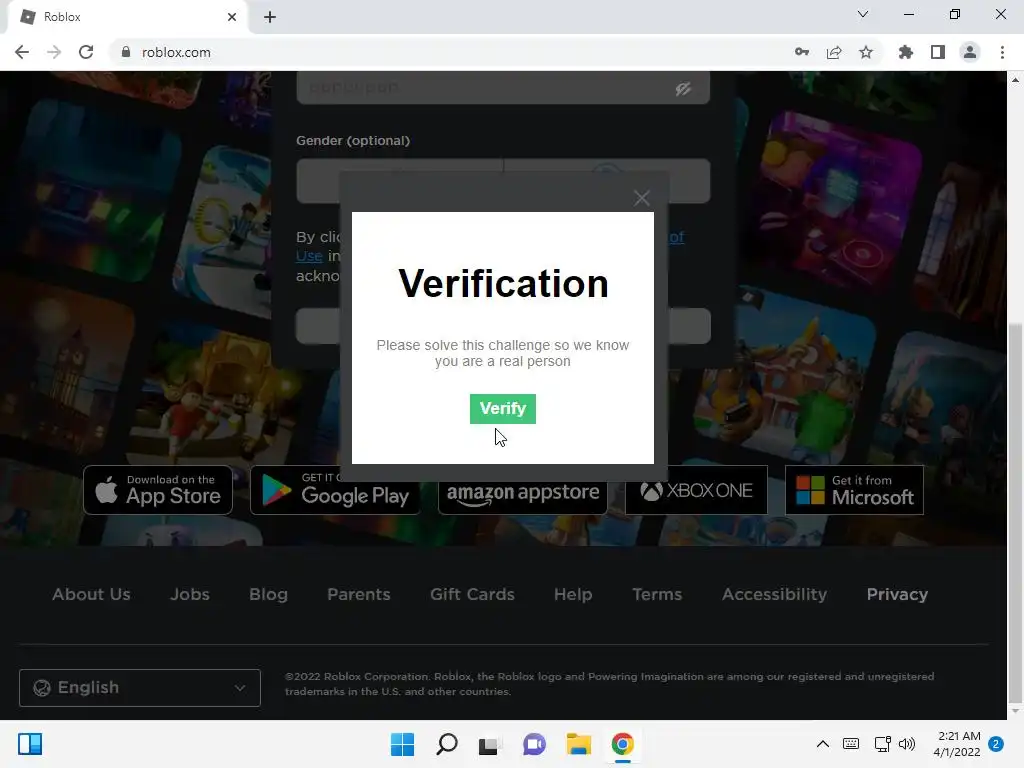Open the Use link in signup text
Viewport: 1024px width, 768px height.
point(309,256)
